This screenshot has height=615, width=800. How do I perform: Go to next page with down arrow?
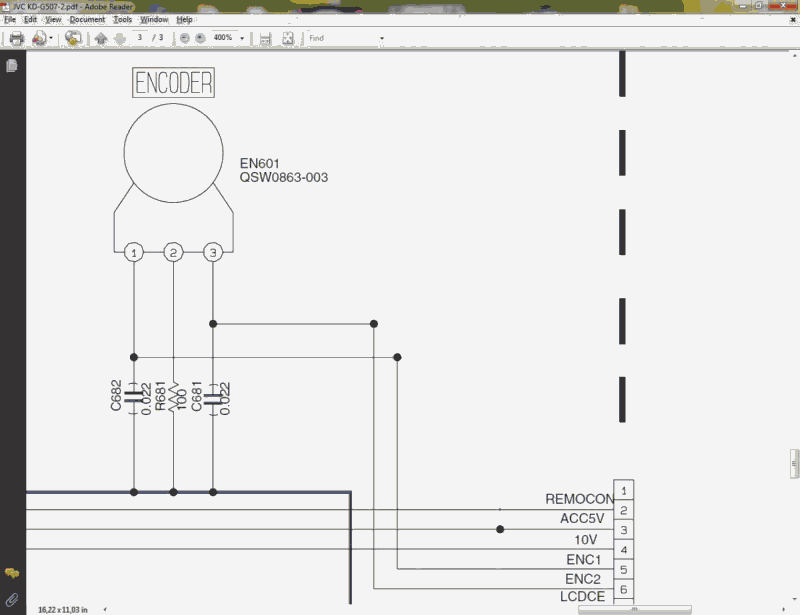click(119, 38)
